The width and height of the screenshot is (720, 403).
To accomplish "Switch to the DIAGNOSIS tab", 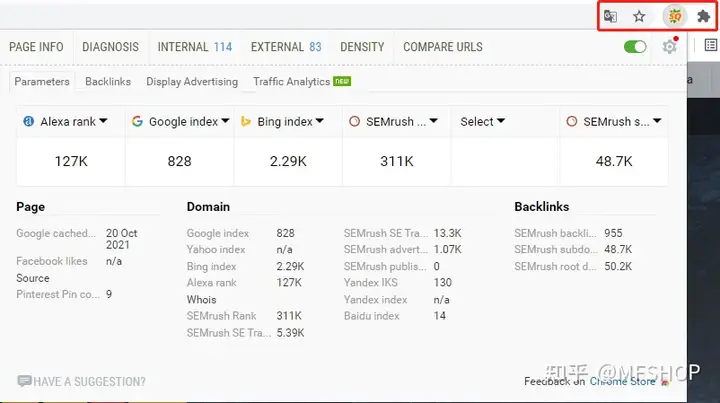I will [x=110, y=47].
